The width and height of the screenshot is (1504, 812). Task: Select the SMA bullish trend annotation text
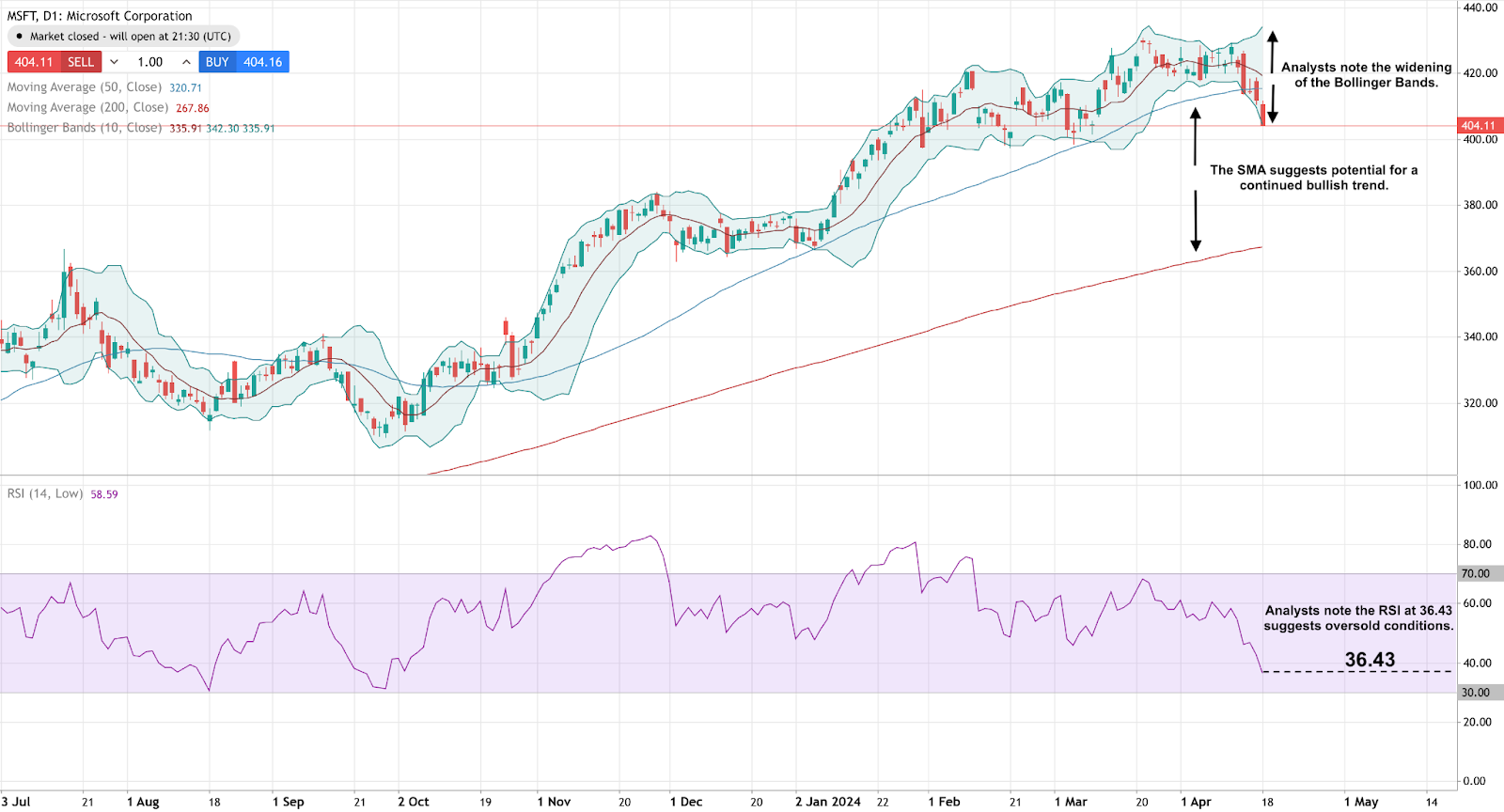(1313, 178)
